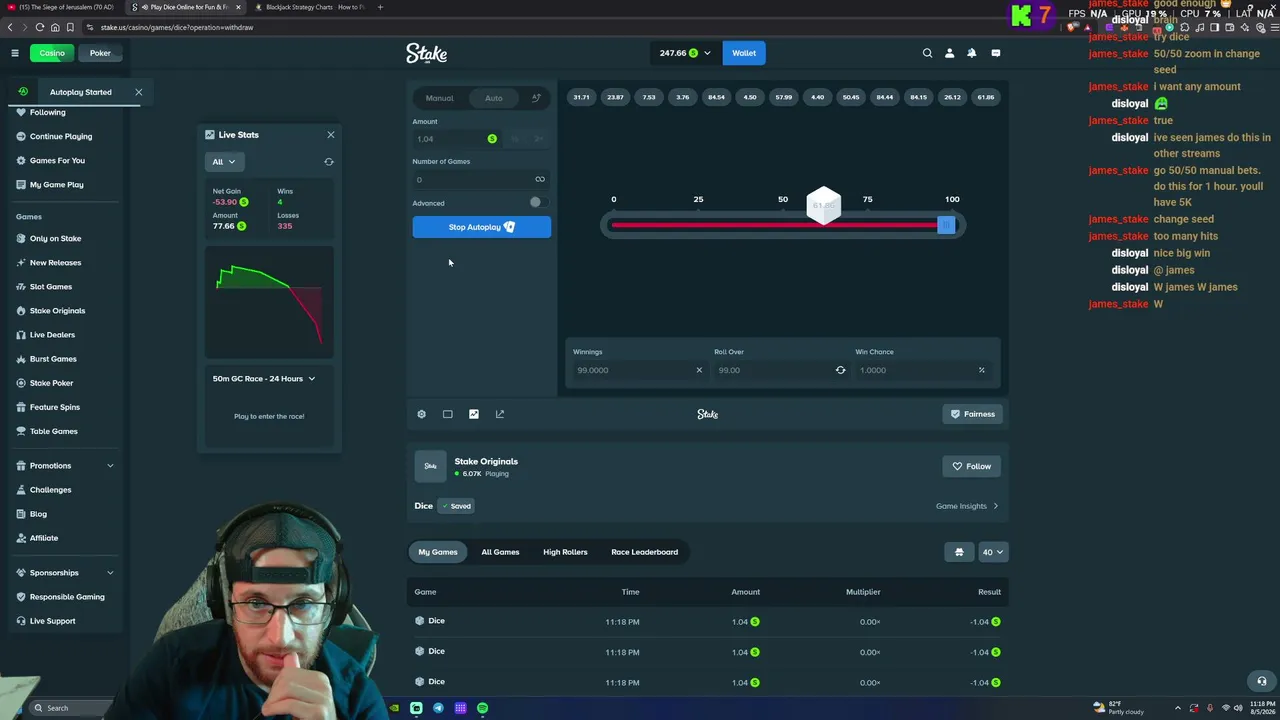Open Spotify from the taskbar
The height and width of the screenshot is (720, 1280).
[482, 708]
